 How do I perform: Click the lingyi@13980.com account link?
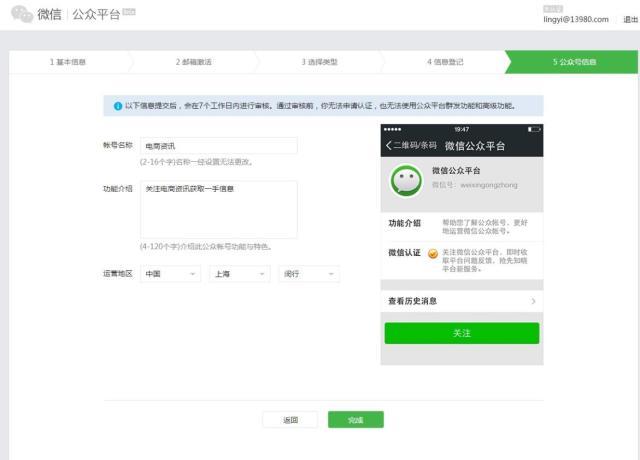(x=576, y=19)
